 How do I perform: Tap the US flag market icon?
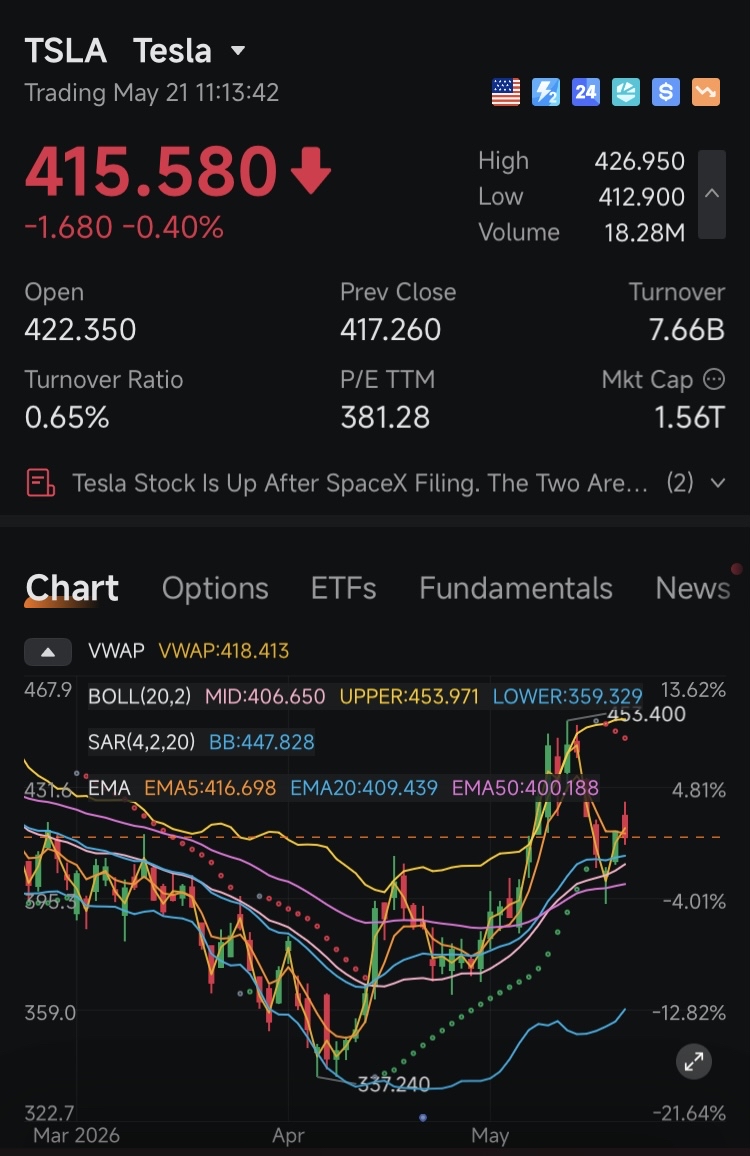tap(506, 92)
